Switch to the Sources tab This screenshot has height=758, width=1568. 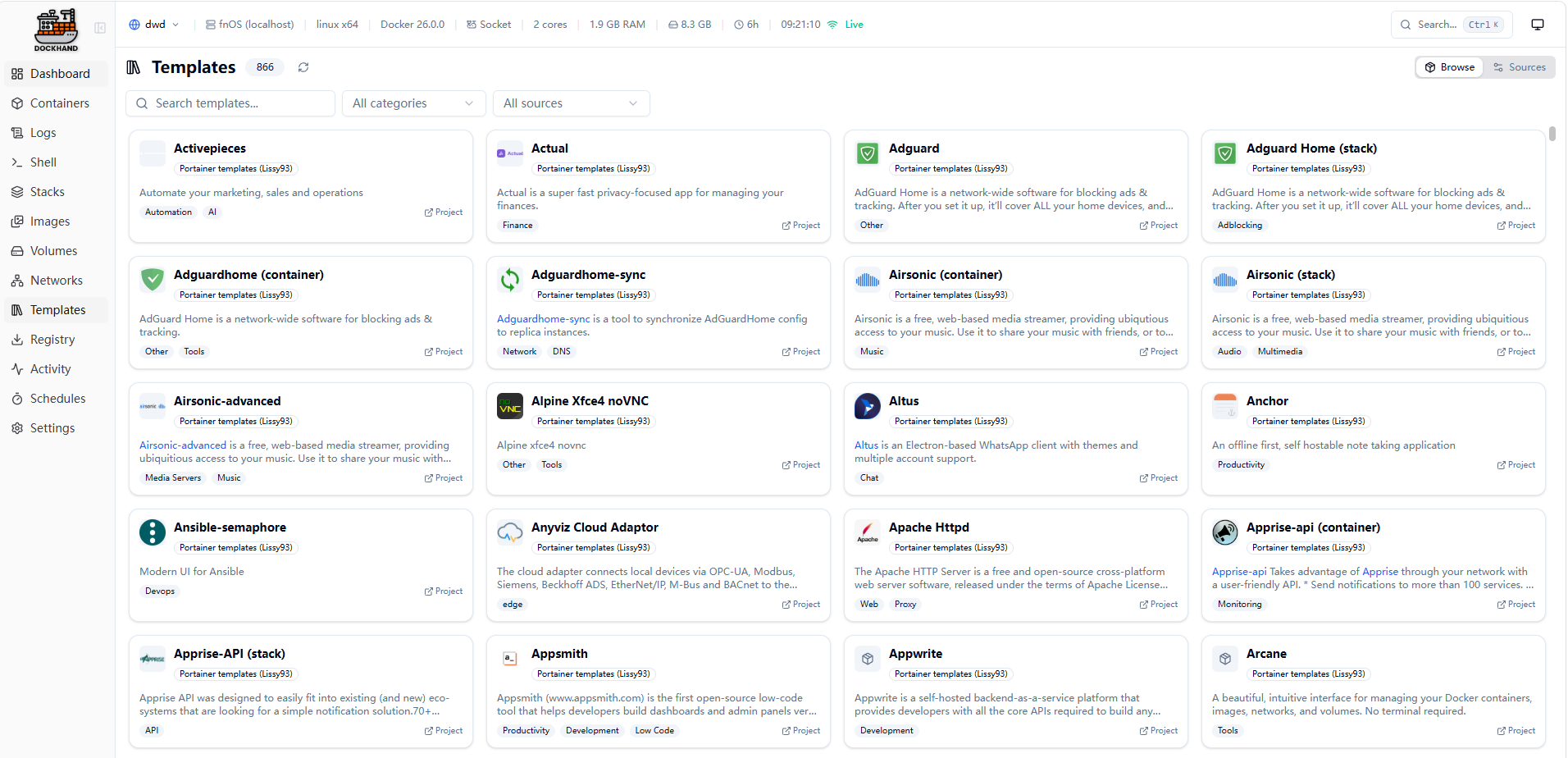1519,67
